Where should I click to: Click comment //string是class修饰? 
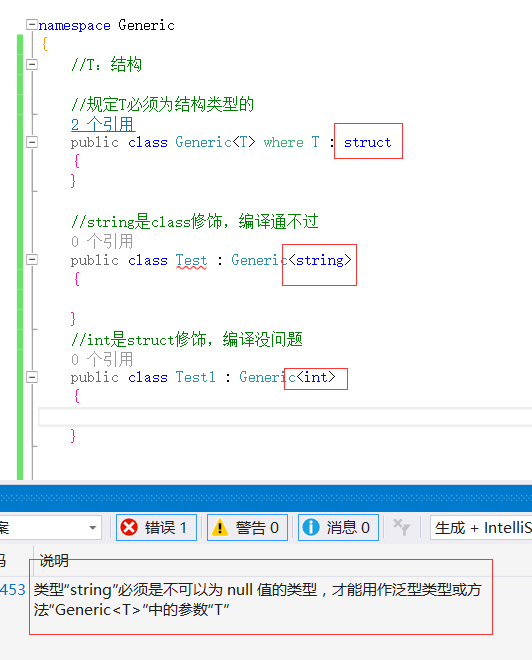[194, 221]
